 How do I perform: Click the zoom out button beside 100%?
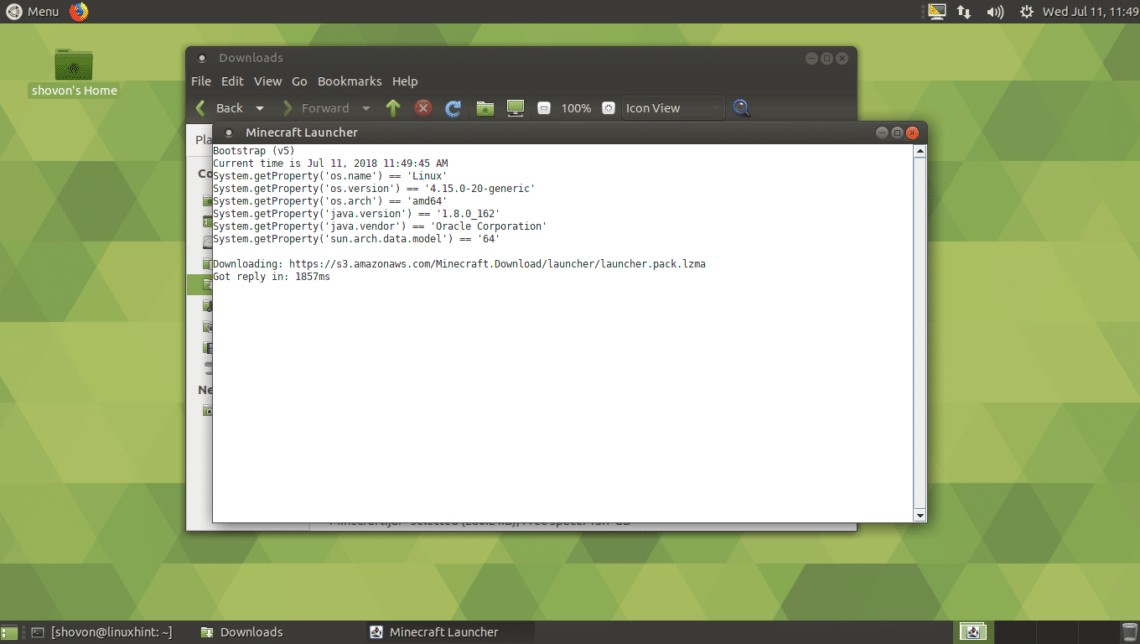(x=544, y=108)
